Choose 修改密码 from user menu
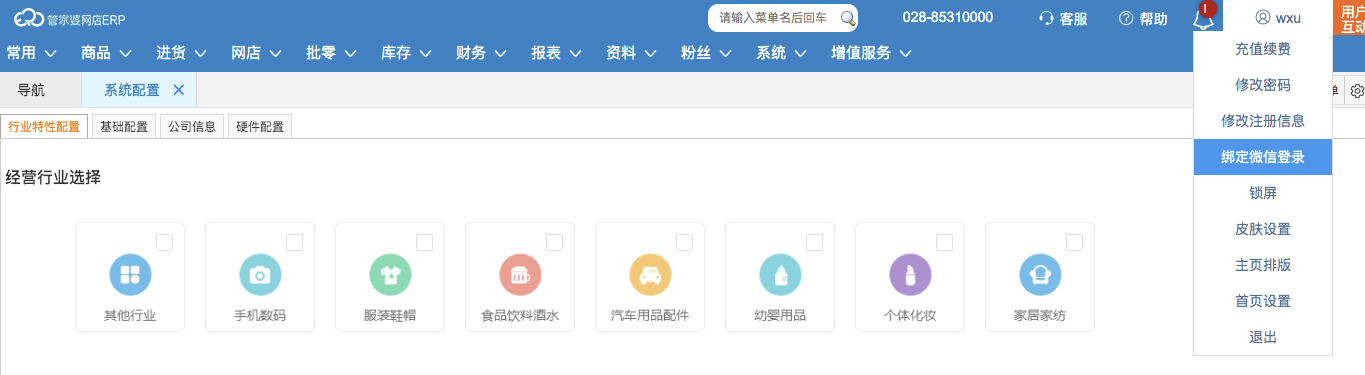1365x375 pixels. 1263,85
